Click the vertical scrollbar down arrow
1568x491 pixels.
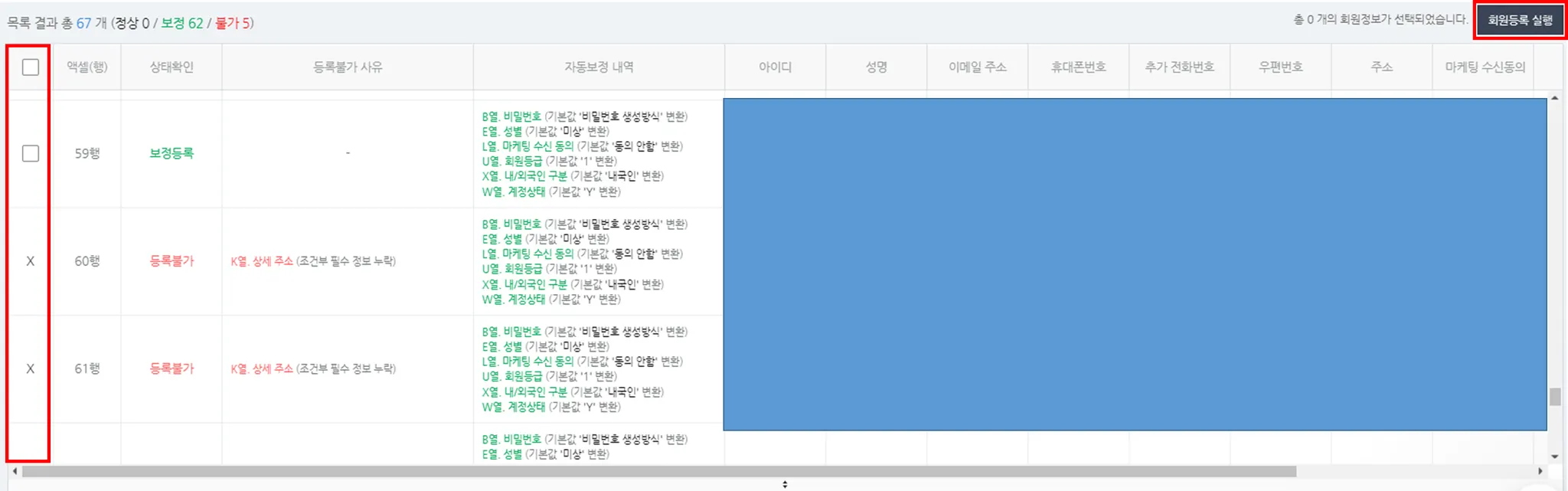pos(1554,457)
